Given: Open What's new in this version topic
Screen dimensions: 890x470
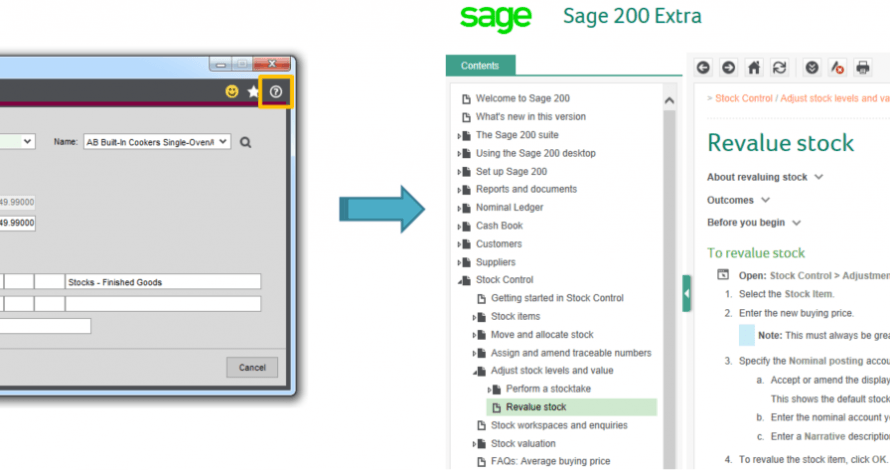Looking at the screenshot, I should 531,116.
